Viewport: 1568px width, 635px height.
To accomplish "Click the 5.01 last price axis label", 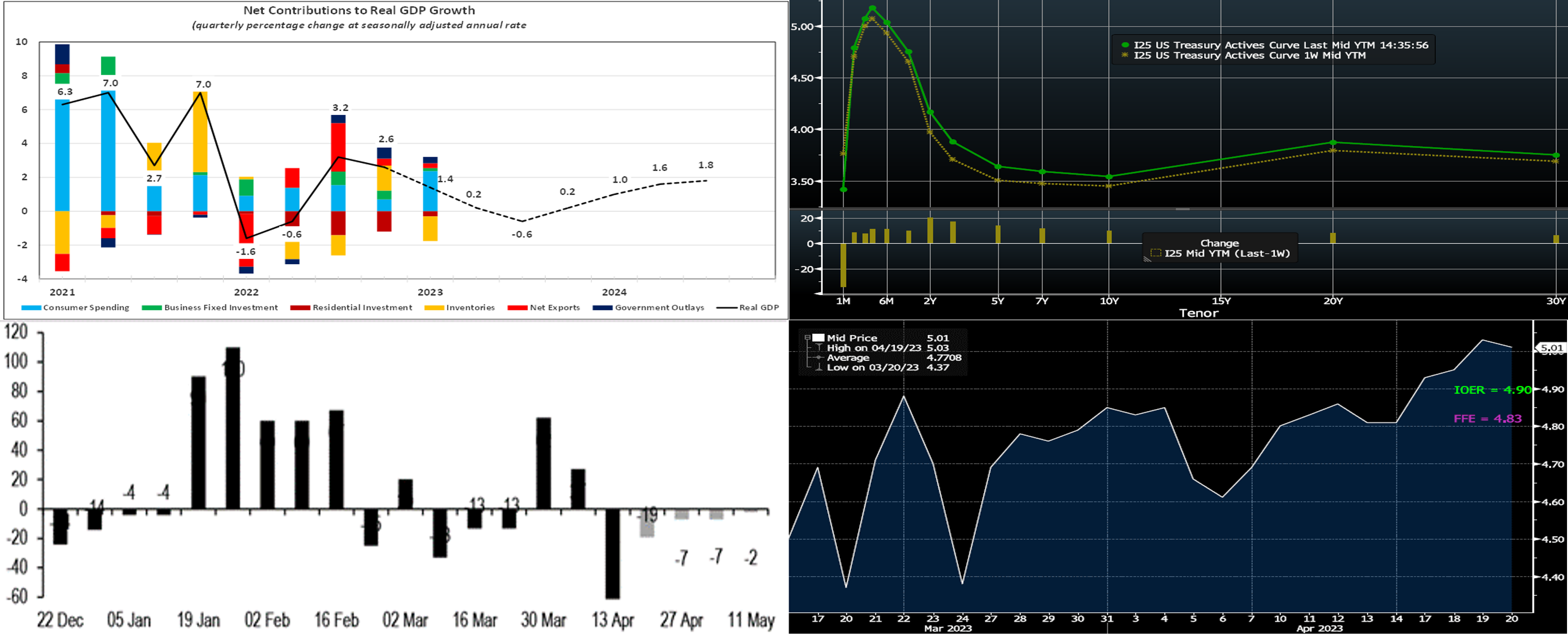I will coord(1551,348).
